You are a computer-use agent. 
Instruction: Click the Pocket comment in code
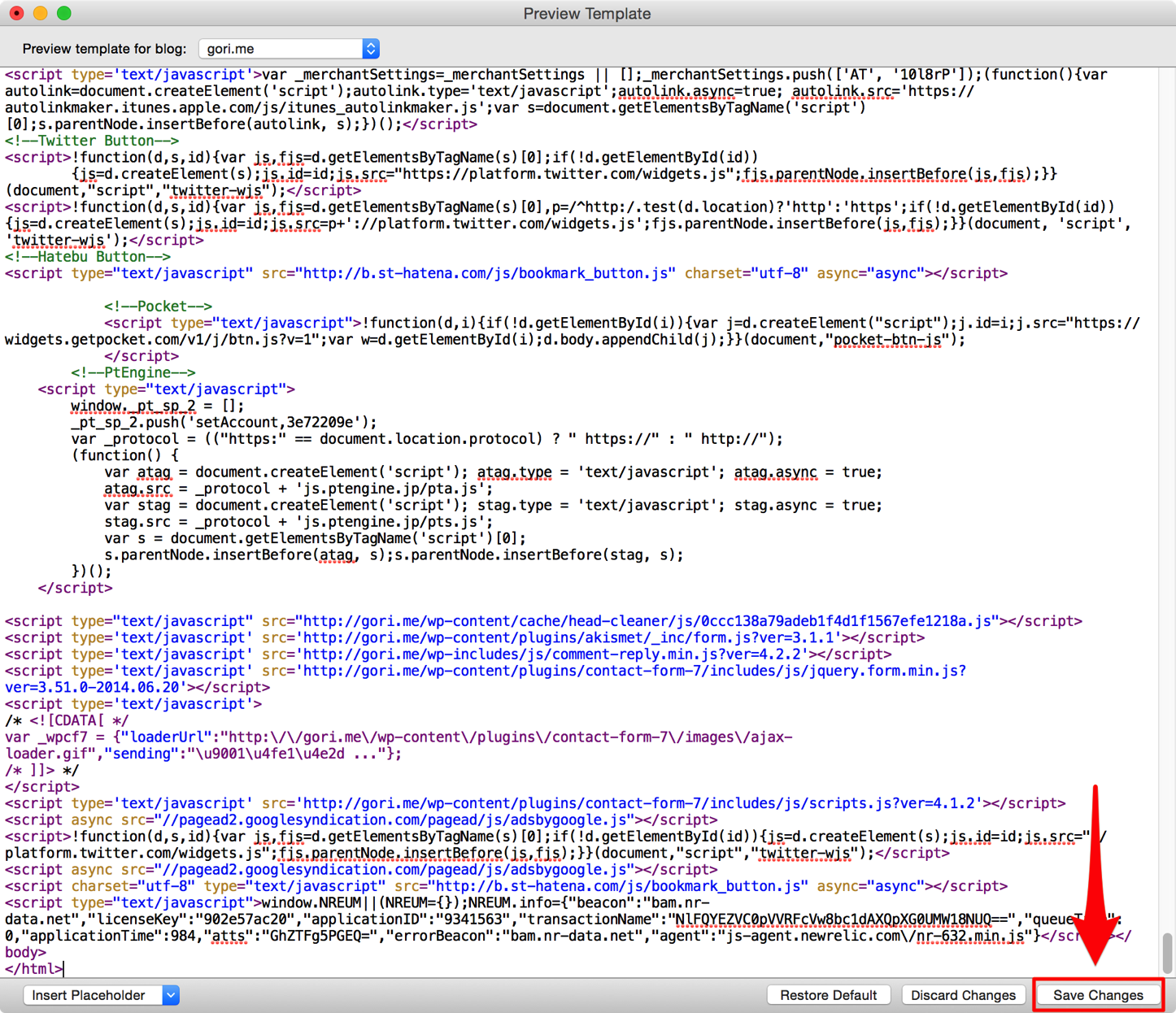click(x=158, y=307)
